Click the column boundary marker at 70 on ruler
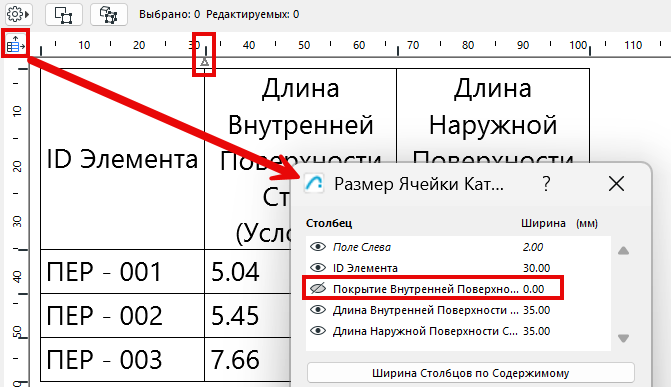The height and width of the screenshot is (387, 671). [x=398, y=51]
